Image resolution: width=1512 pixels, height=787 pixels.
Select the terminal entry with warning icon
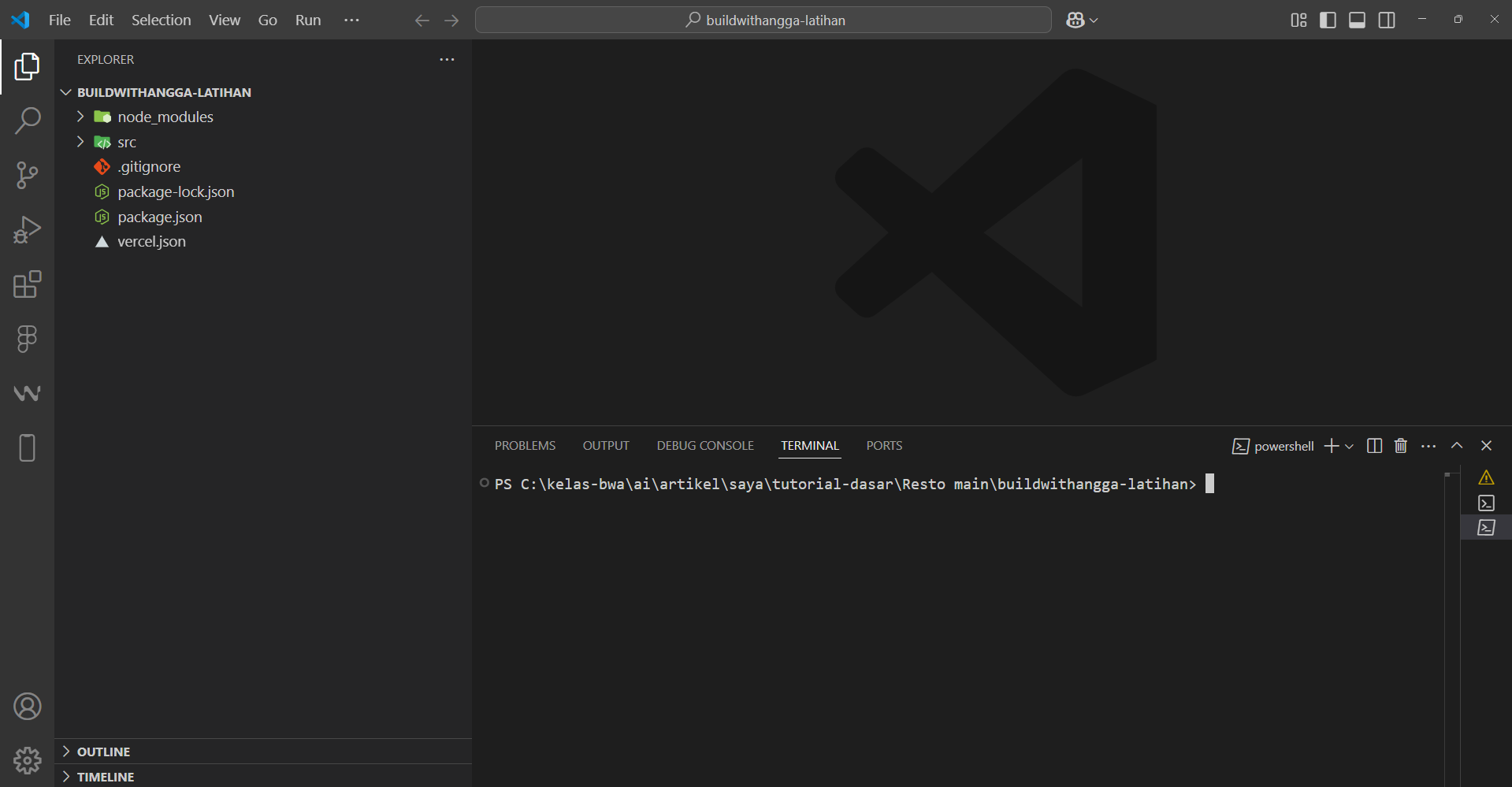tap(1486, 477)
